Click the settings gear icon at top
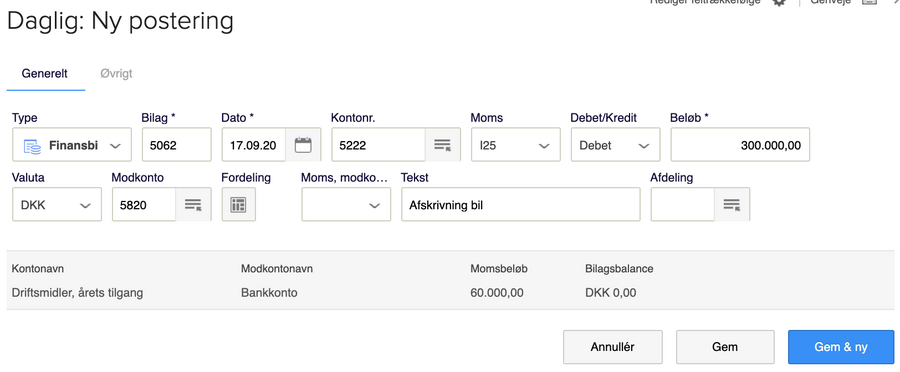 (778, 2)
